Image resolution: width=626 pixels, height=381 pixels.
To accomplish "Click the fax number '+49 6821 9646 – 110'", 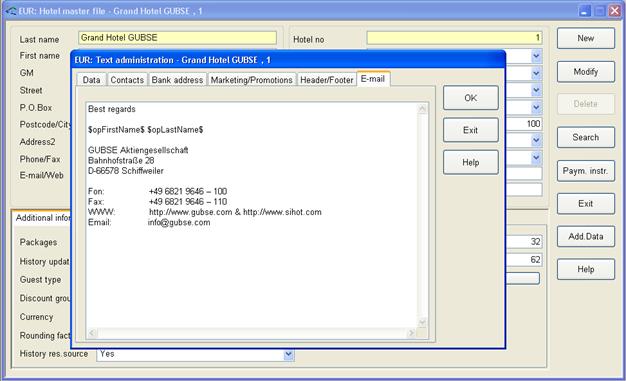I will (x=188, y=202).
